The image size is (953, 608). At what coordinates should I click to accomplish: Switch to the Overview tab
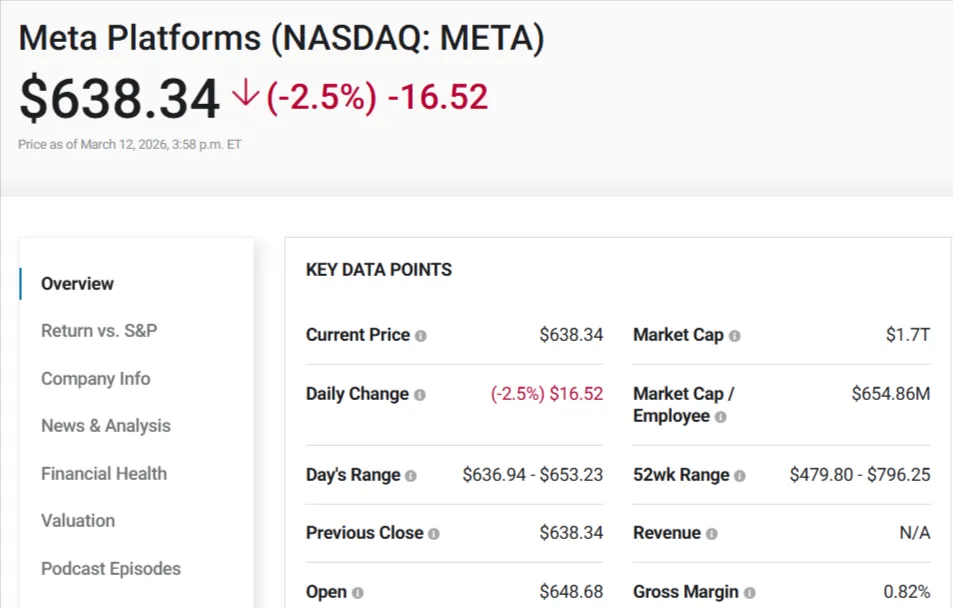[78, 283]
